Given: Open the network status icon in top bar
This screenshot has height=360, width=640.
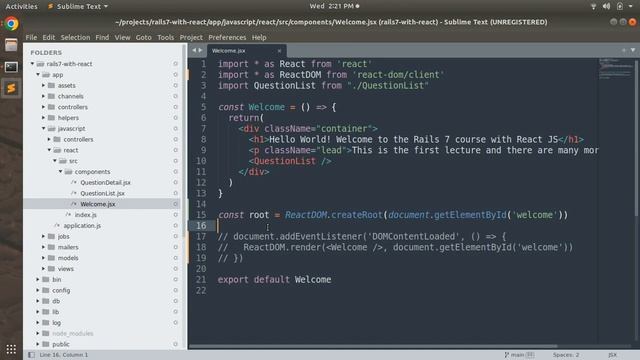Looking at the screenshot, I should pyautogui.click(x=593, y=6).
